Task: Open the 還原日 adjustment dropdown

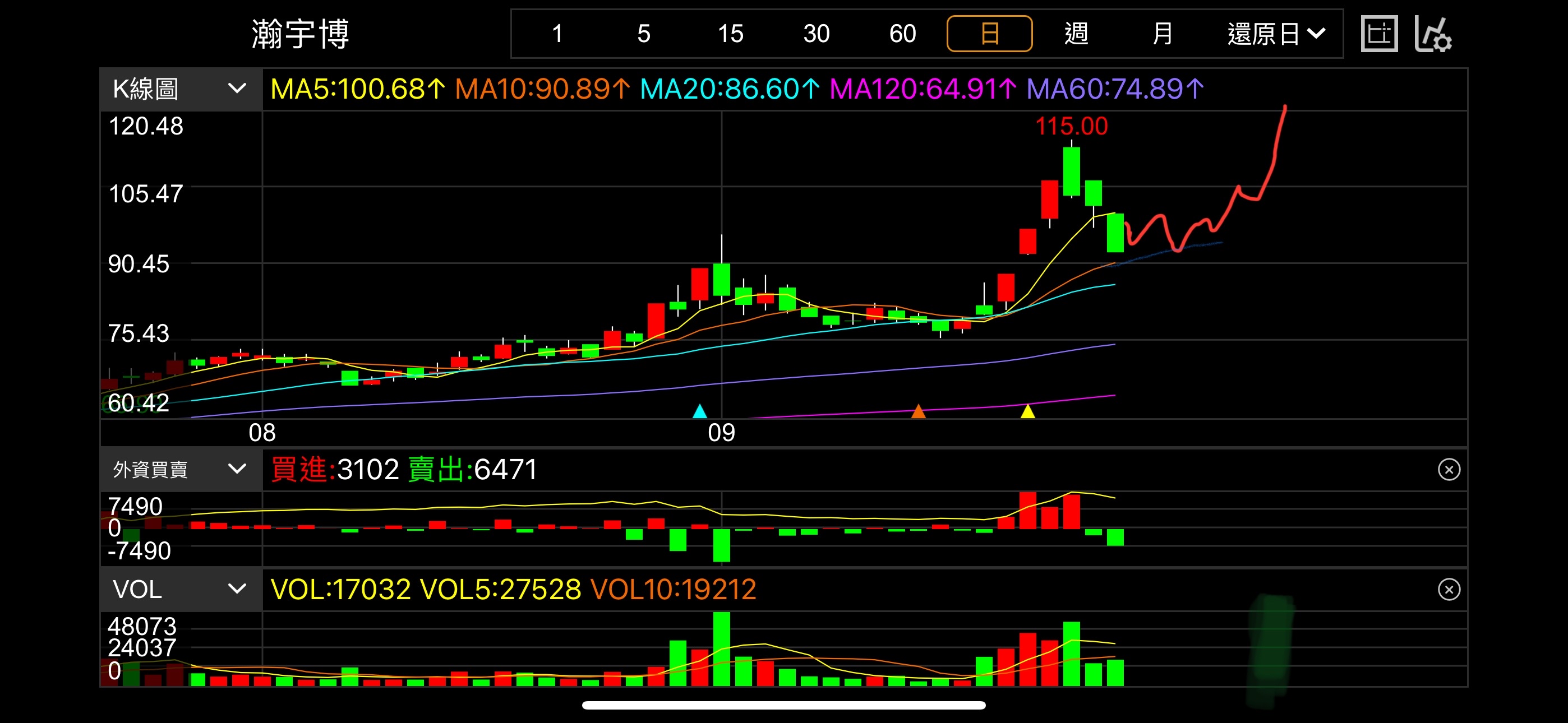Action: (x=1276, y=34)
